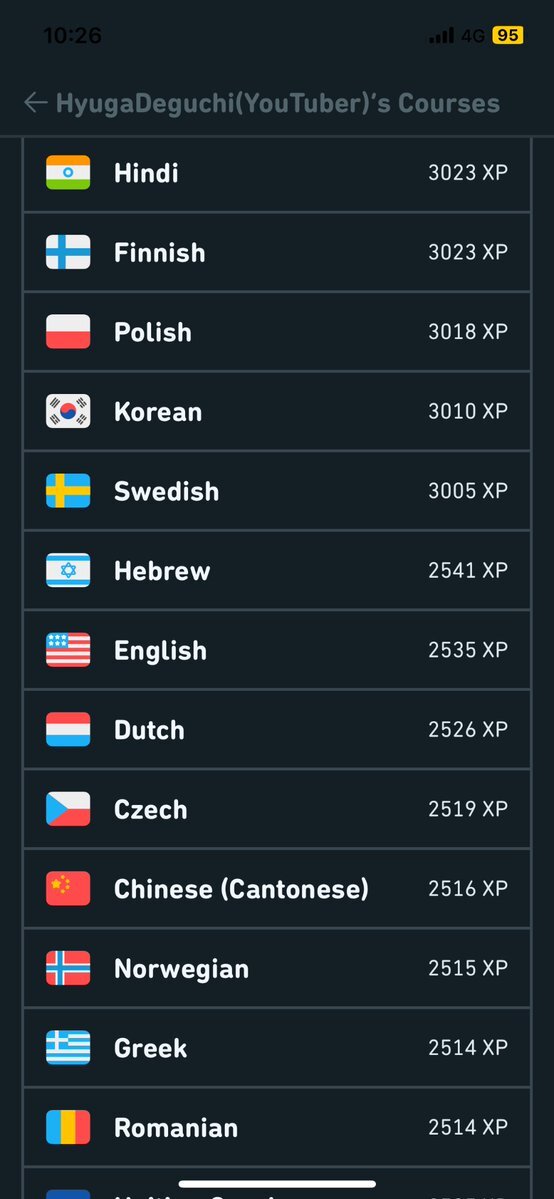Click the Norwegian flag icon
The image size is (554, 1199).
(68, 967)
